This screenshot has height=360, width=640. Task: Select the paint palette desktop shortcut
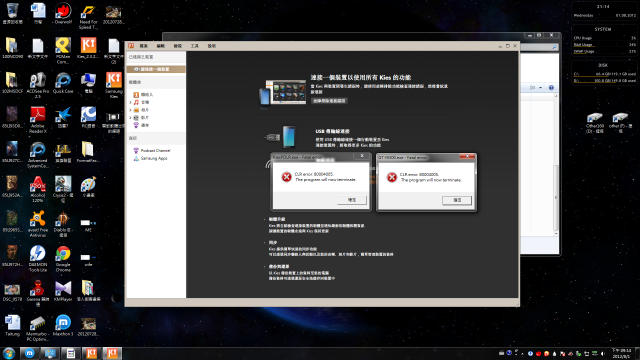88,187
